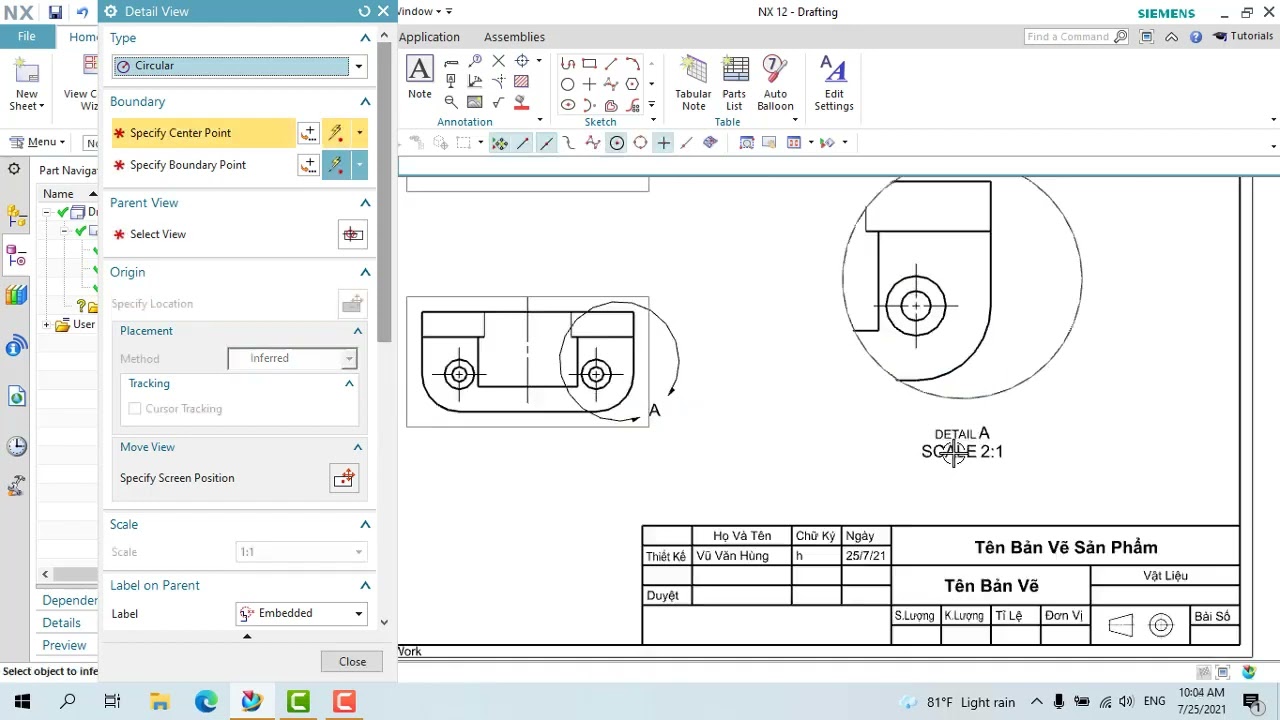Toggle the End Point snap option

pos(523,143)
